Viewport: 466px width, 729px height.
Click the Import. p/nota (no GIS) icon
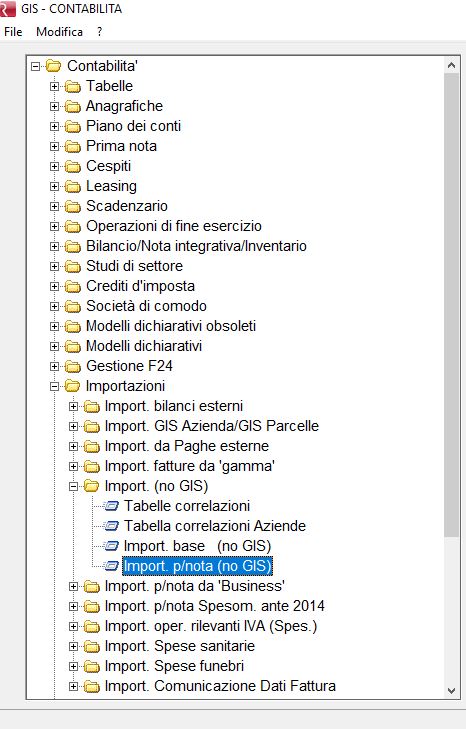(x=111, y=566)
